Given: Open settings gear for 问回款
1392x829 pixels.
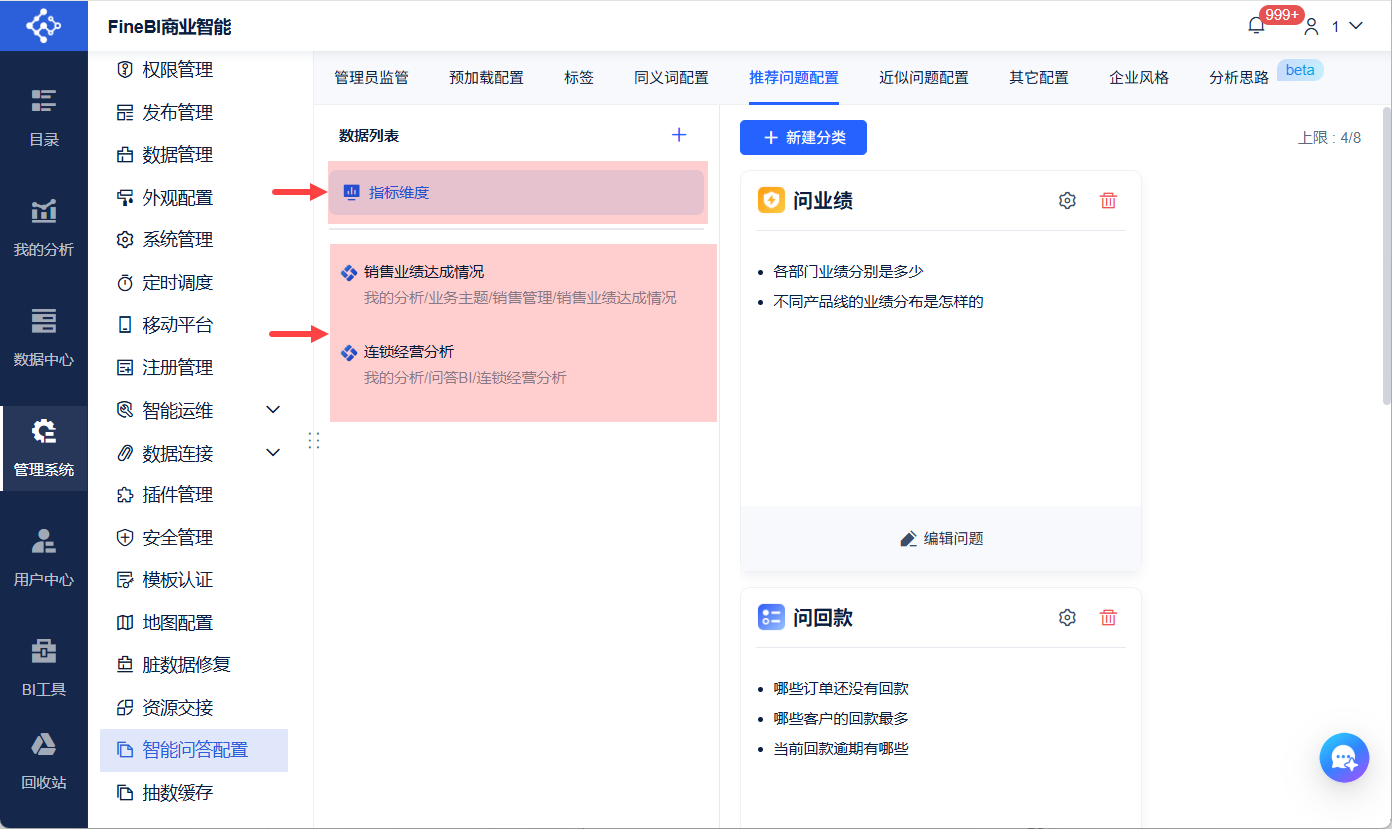Looking at the screenshot, I should (1067, 618).
